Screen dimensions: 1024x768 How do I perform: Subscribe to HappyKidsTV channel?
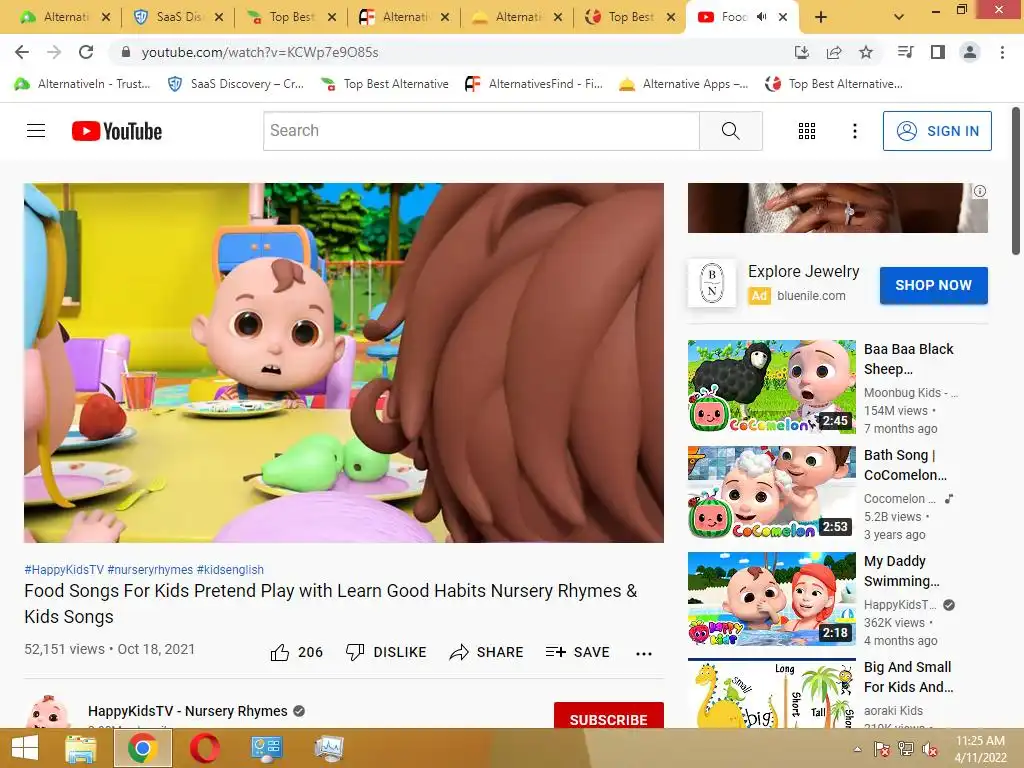point(609,716)
